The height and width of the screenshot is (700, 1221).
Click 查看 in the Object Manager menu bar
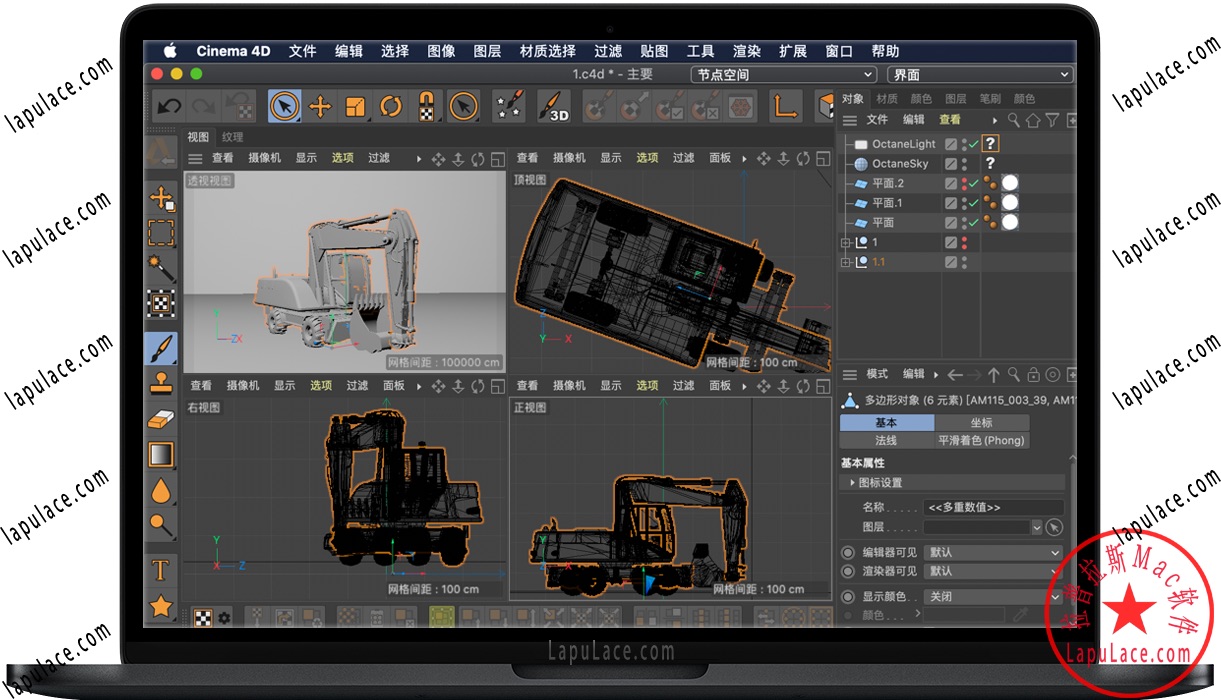pos(948,118)
